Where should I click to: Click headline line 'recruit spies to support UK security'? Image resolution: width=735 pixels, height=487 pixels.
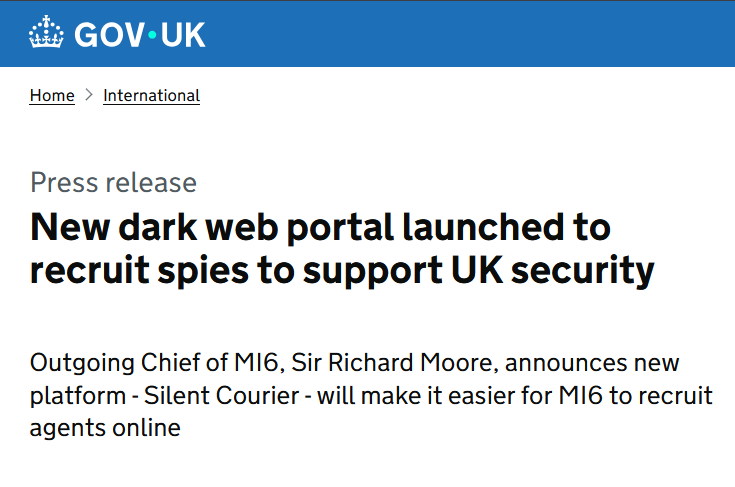point(342,270)
